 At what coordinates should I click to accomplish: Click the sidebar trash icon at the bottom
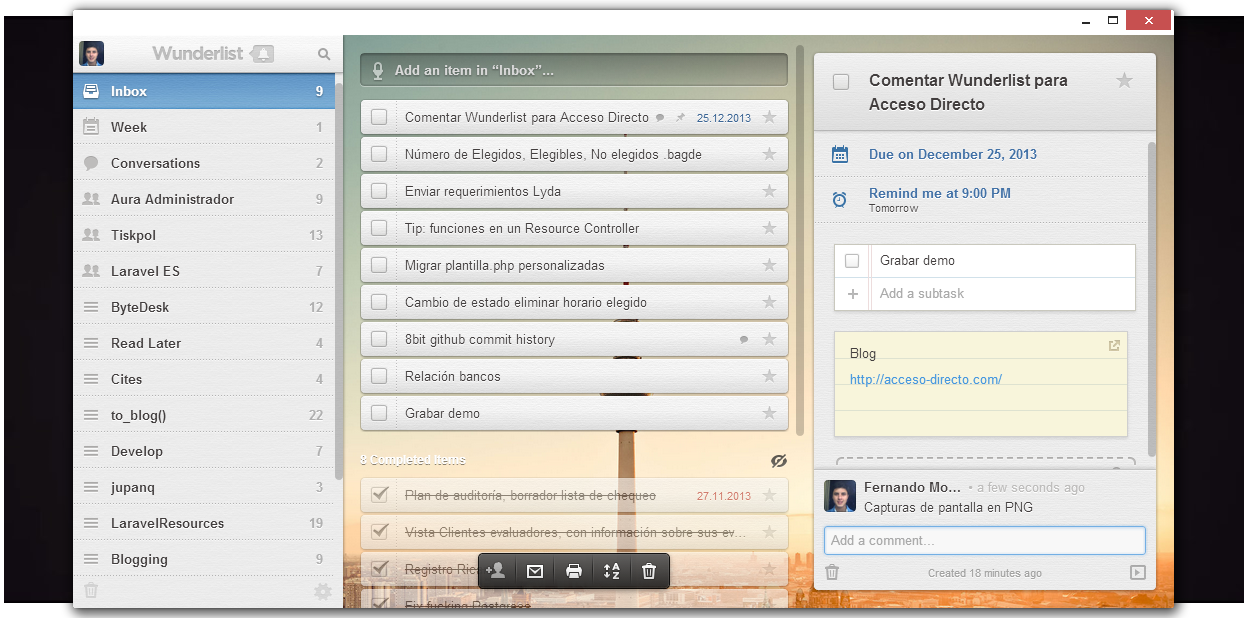(91, 591)
